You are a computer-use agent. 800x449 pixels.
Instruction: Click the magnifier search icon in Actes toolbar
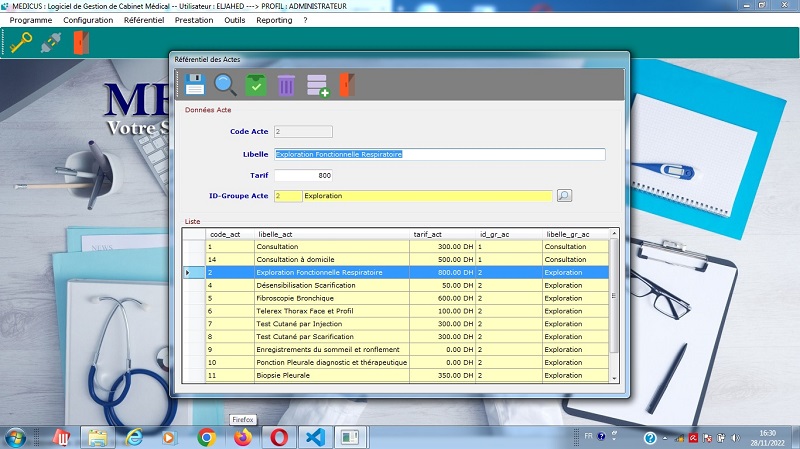[225, 85]
